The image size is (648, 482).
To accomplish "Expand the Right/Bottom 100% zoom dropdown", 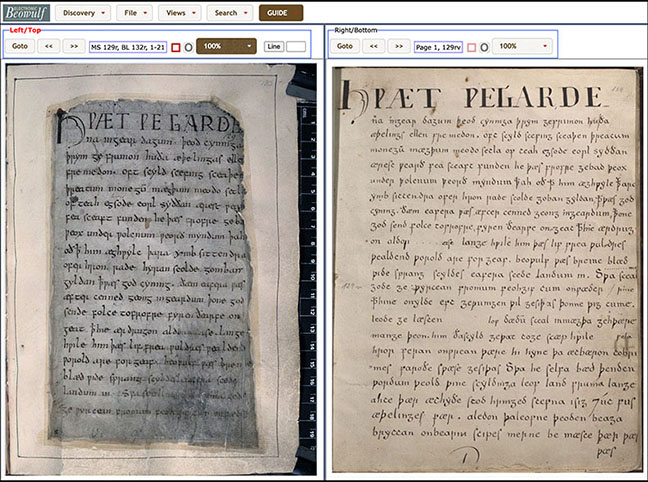I will coord(522,46).
